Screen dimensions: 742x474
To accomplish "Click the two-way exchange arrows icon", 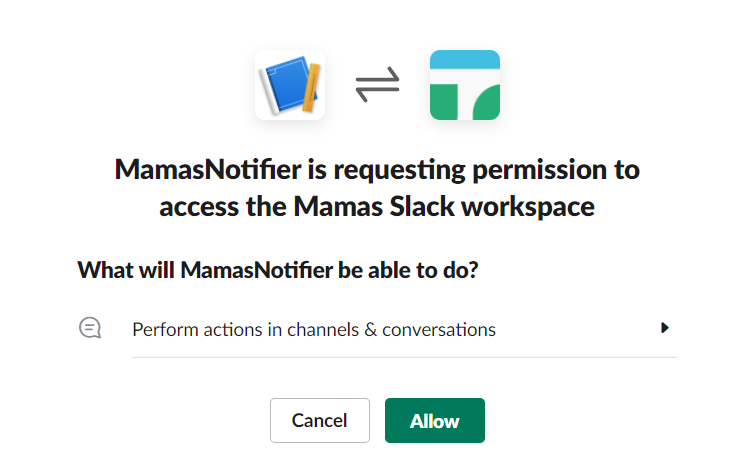I will pyautogui.click(x=378, y=86).
